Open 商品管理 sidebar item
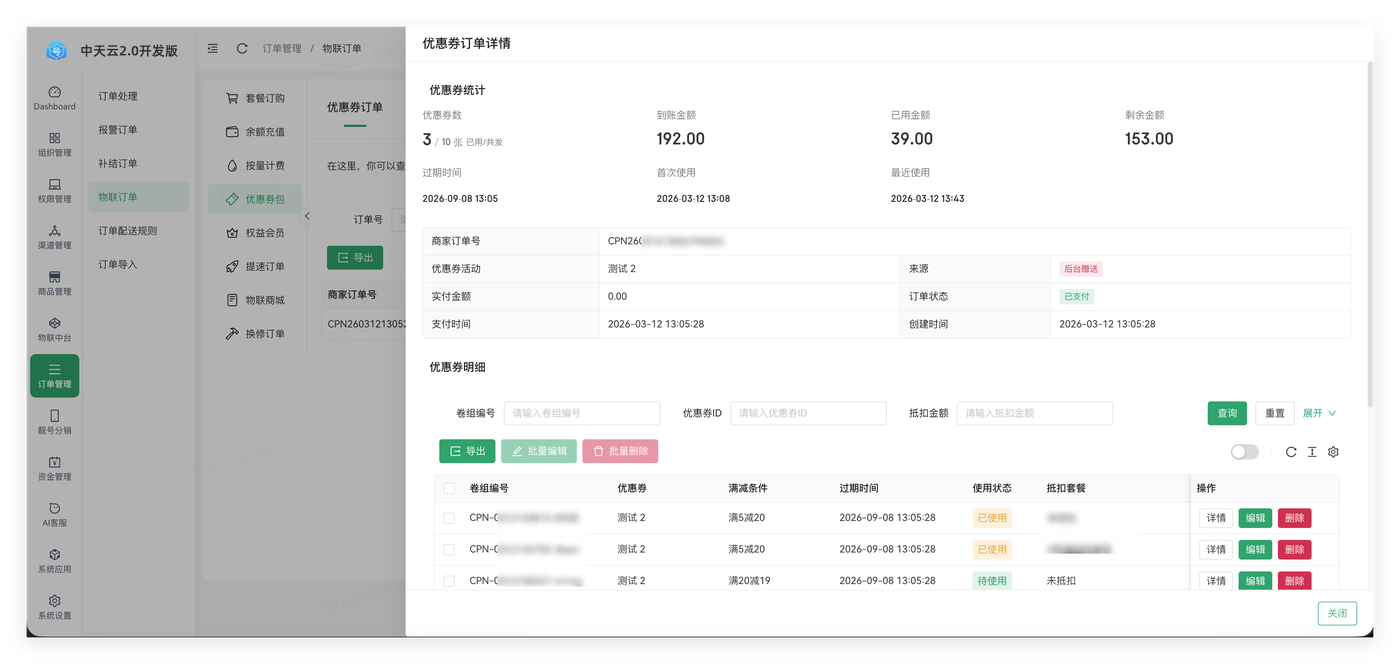This screenshot has height=664, width=1400. click(54, 283)
